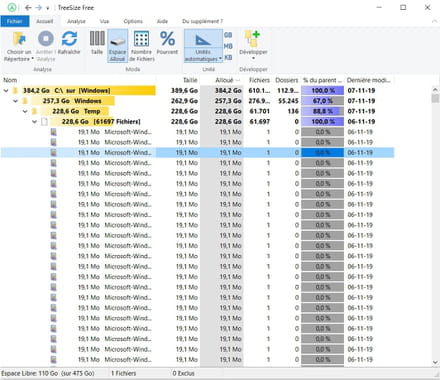Choose a directory to scan
The image size is (440, 380).
(19, 46)
